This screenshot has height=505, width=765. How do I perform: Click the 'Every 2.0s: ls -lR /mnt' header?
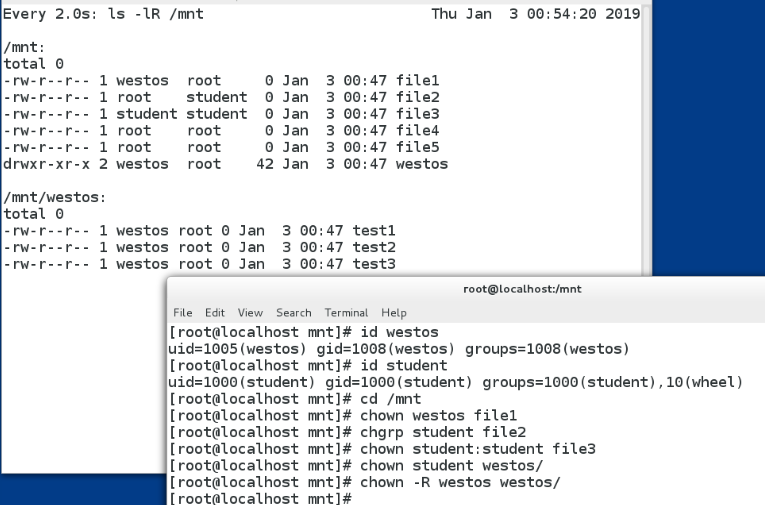103,14
